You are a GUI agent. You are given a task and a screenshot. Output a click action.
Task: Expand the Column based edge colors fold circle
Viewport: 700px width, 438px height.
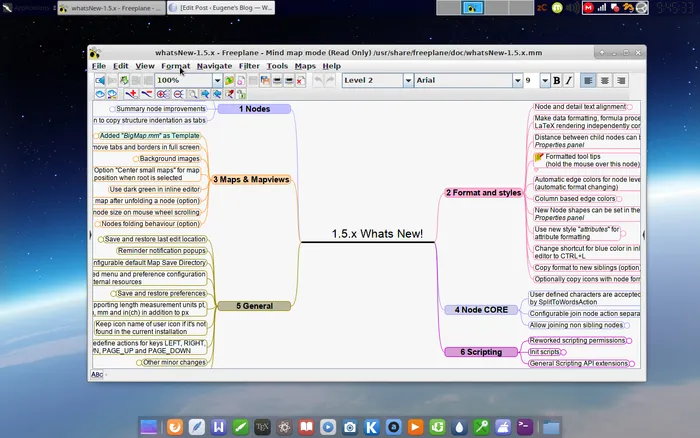tap(619, 199)
